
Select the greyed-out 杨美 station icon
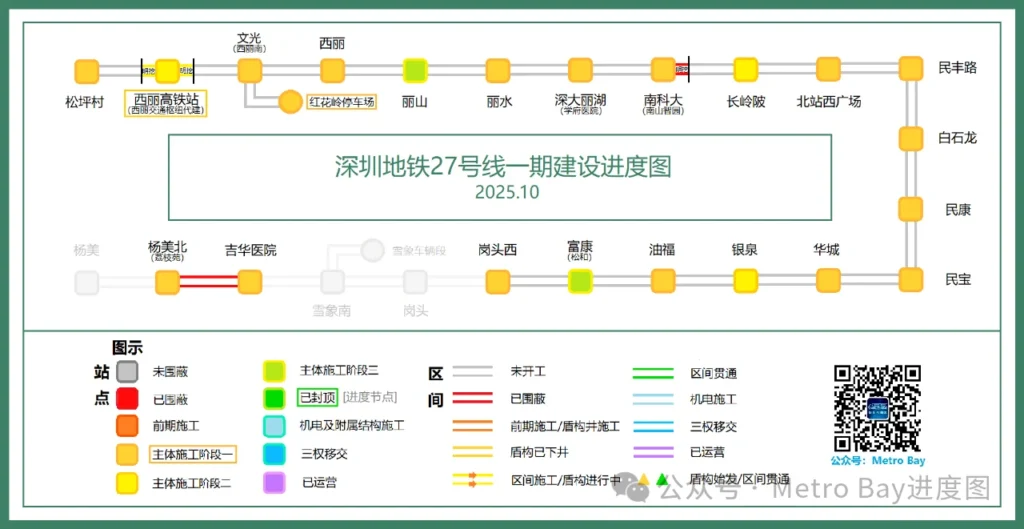point(87,282)
